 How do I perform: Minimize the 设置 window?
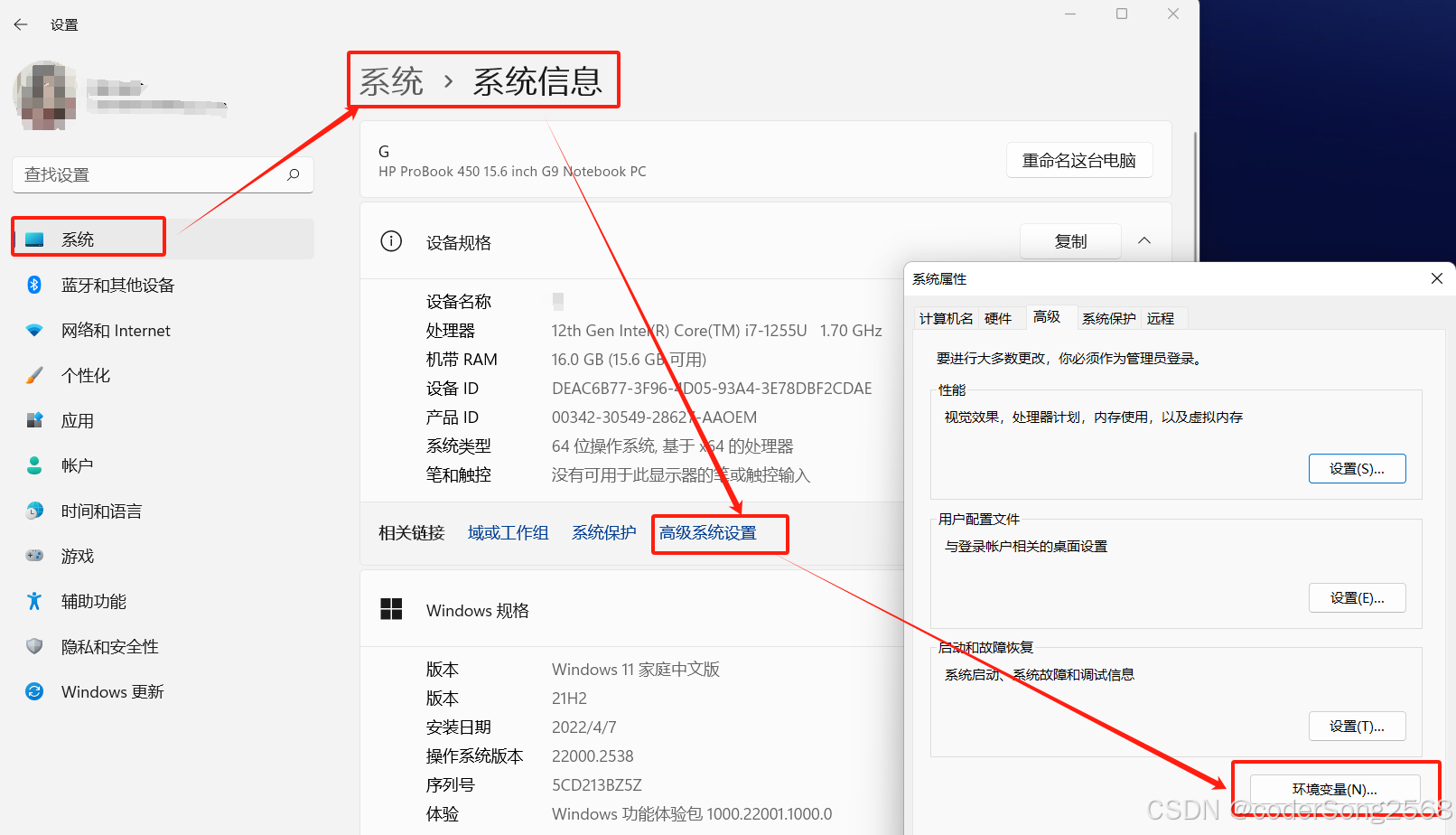pos(1070,14)
